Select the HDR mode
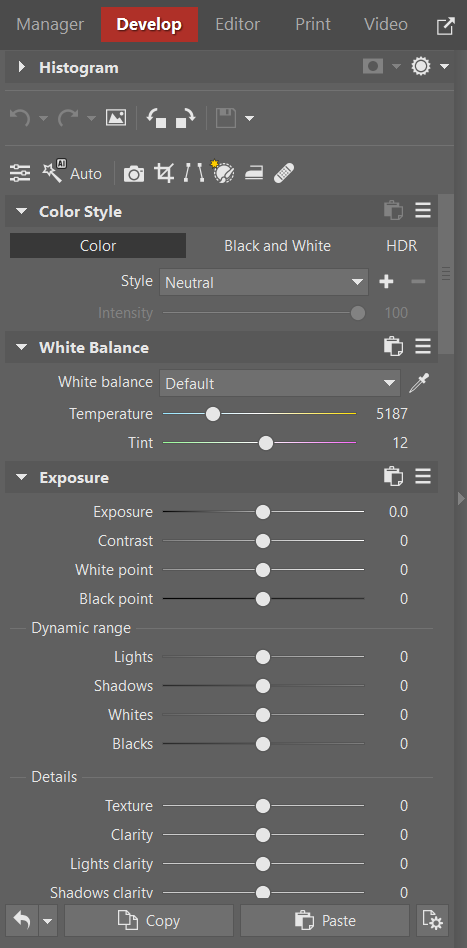The height and width of the screenshot is (948, 467). 402,246
